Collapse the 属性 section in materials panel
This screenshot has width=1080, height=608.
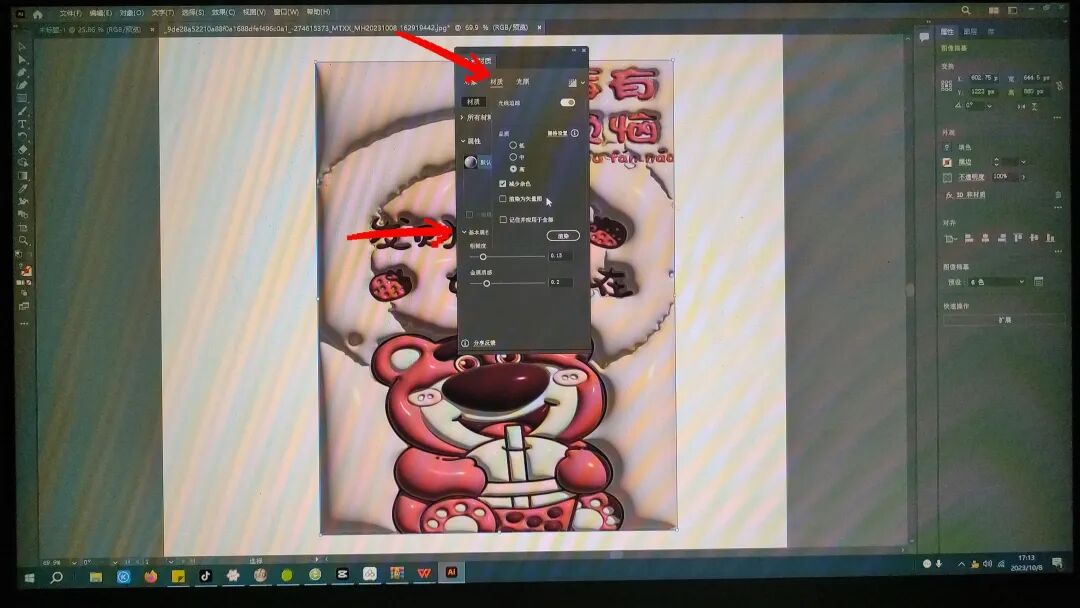(463, 141)
